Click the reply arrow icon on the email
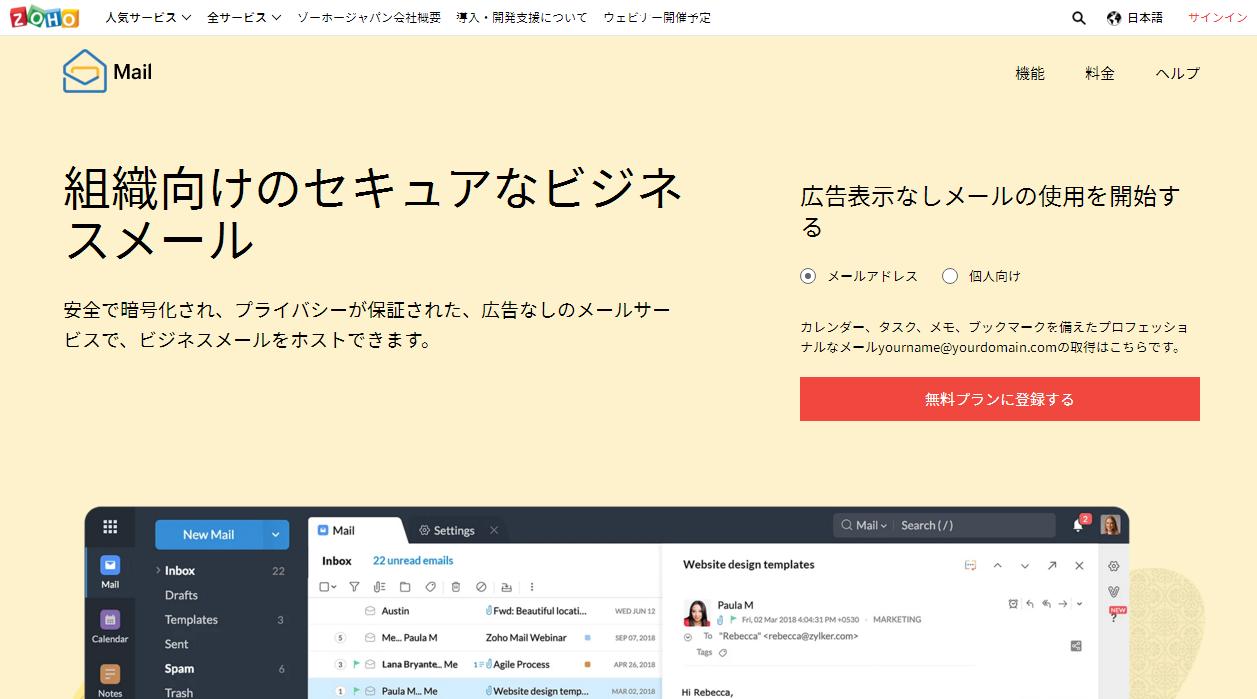Viewport: 1257px width, 699px height. (1030, 604)
